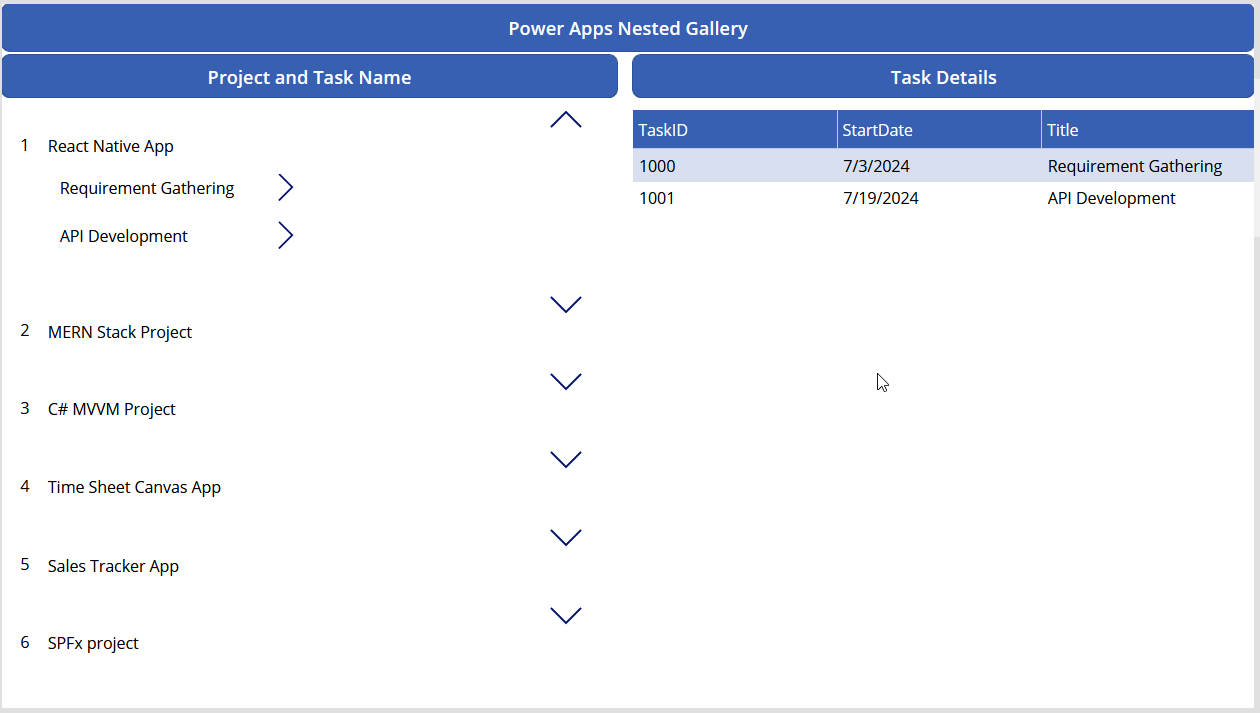The height and width of the screenshot is (713, 1260).
Task: Expand the Sales Tracker App chevron
Action: pyautogui.click(x=566, y=537)
